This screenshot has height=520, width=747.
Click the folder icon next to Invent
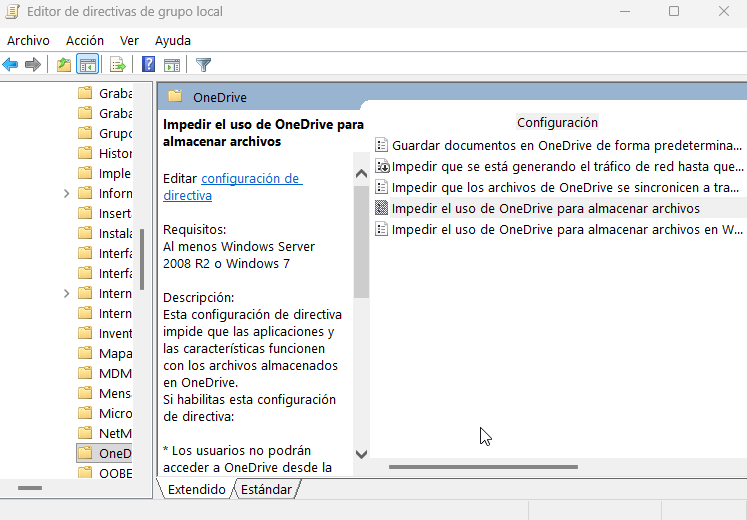click(x=85, y=333)
